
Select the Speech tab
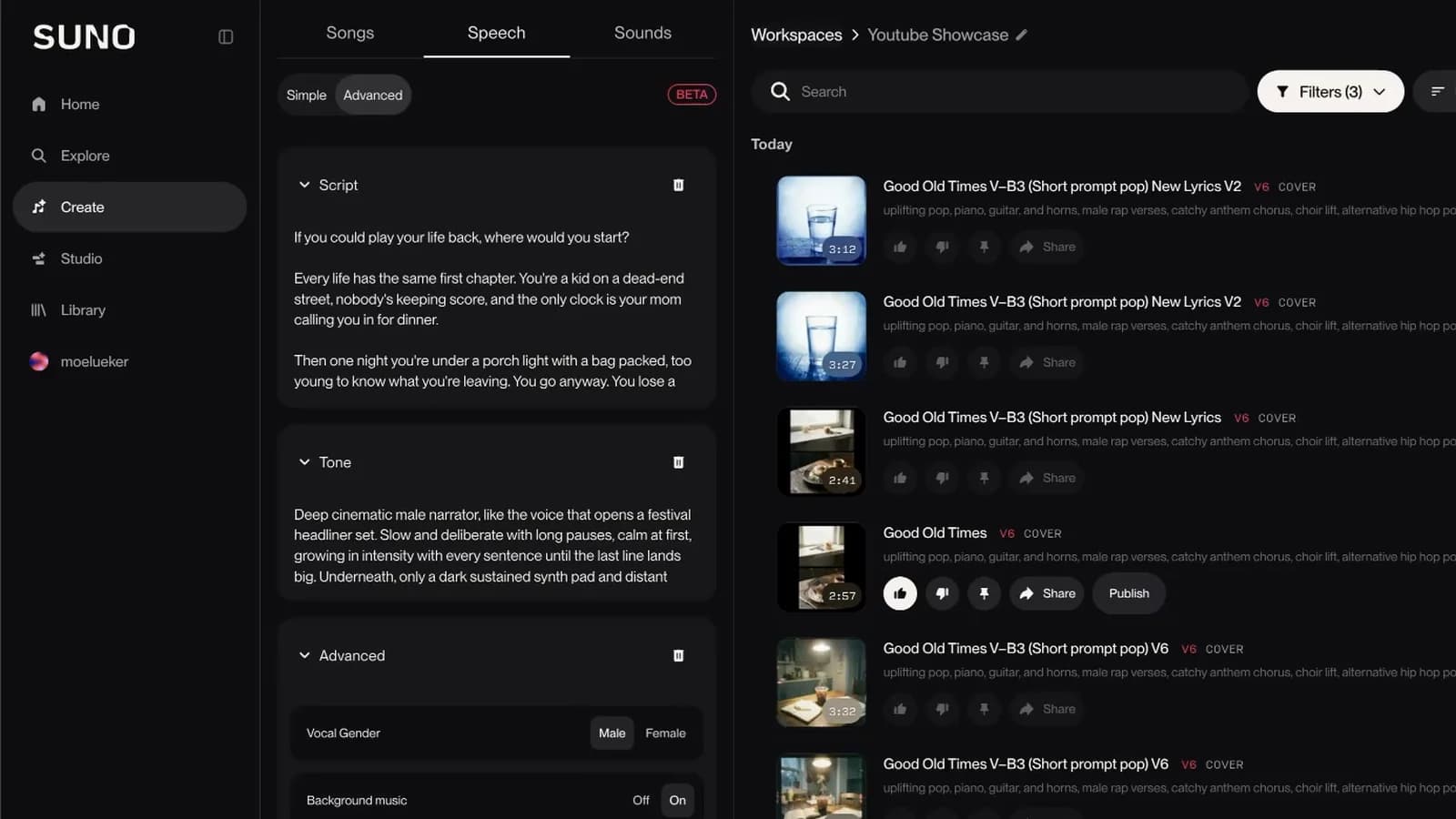497,33
